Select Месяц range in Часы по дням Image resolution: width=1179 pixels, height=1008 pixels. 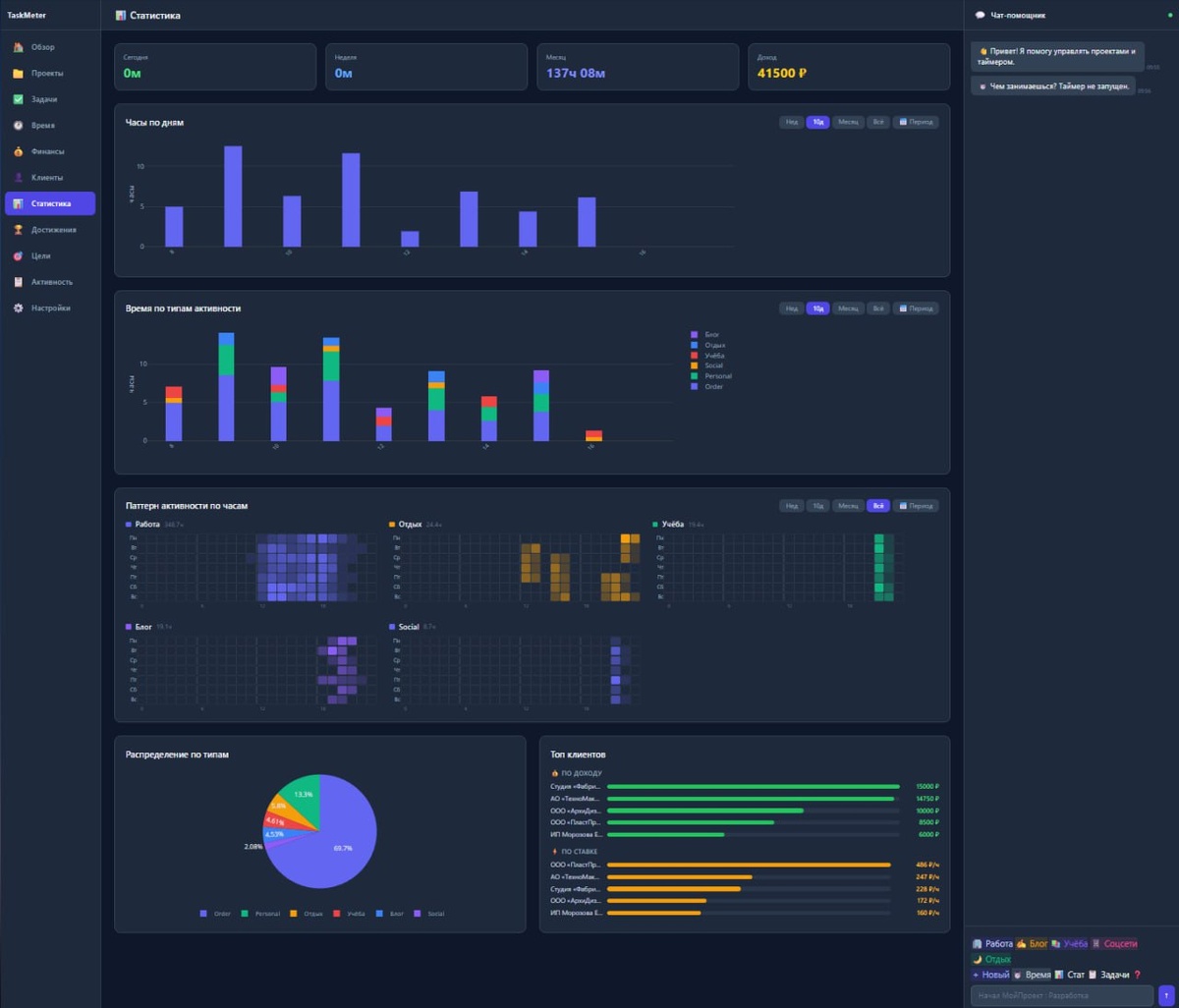click(x=848, y=122)
